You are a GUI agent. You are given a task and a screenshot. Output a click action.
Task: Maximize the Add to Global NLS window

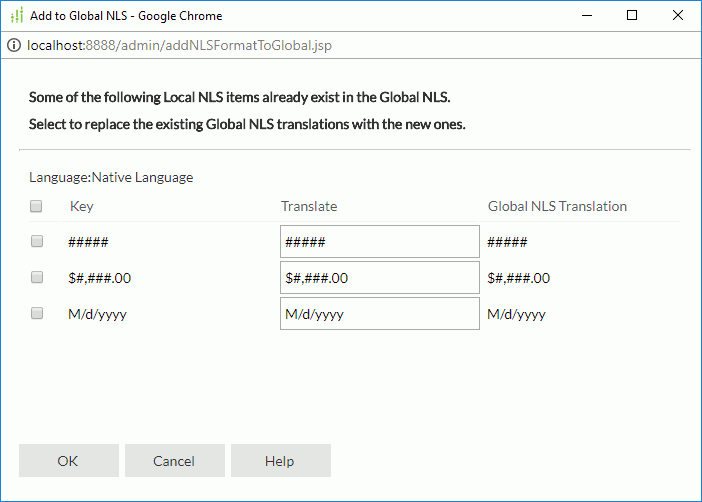click(x=632, y=16)
